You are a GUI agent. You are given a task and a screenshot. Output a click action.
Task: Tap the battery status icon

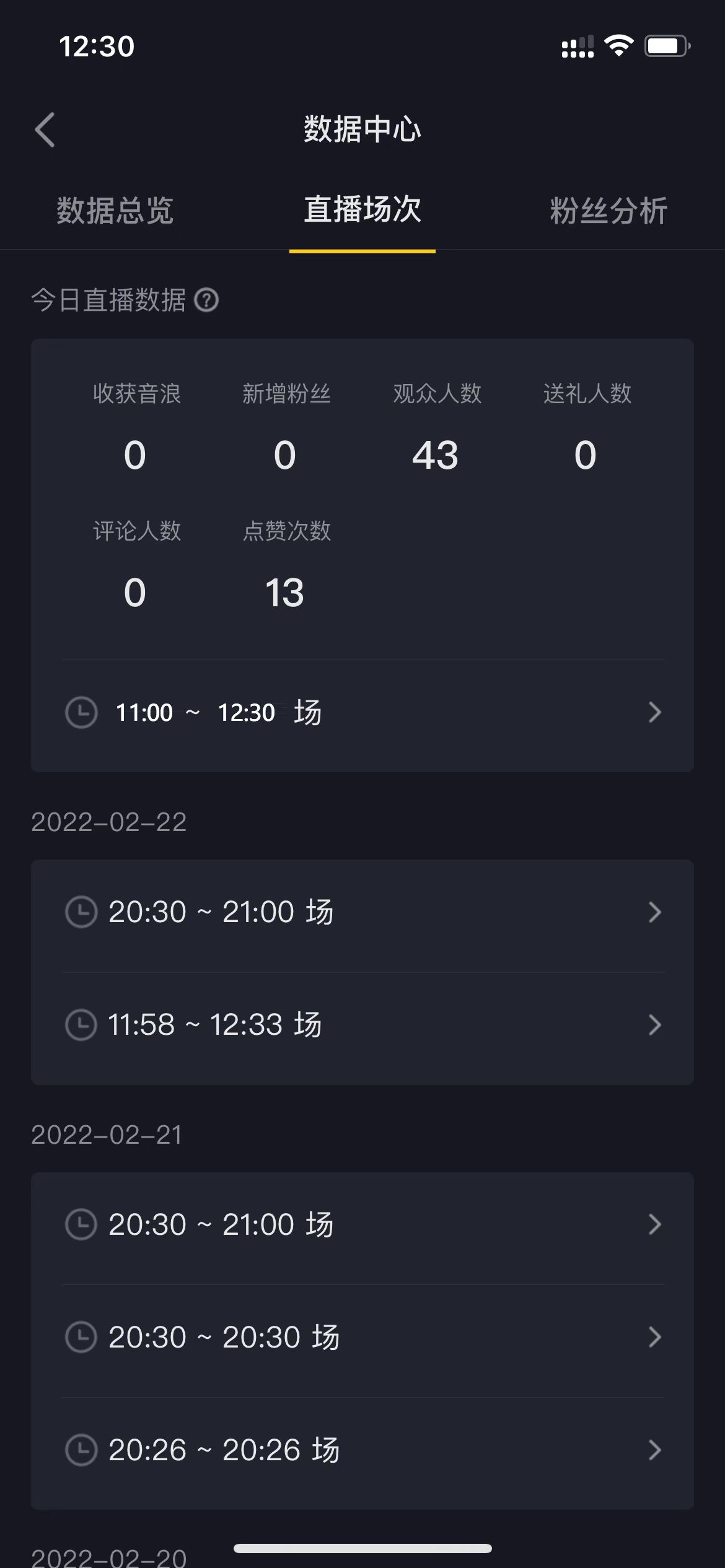click(x=667, y=46)
